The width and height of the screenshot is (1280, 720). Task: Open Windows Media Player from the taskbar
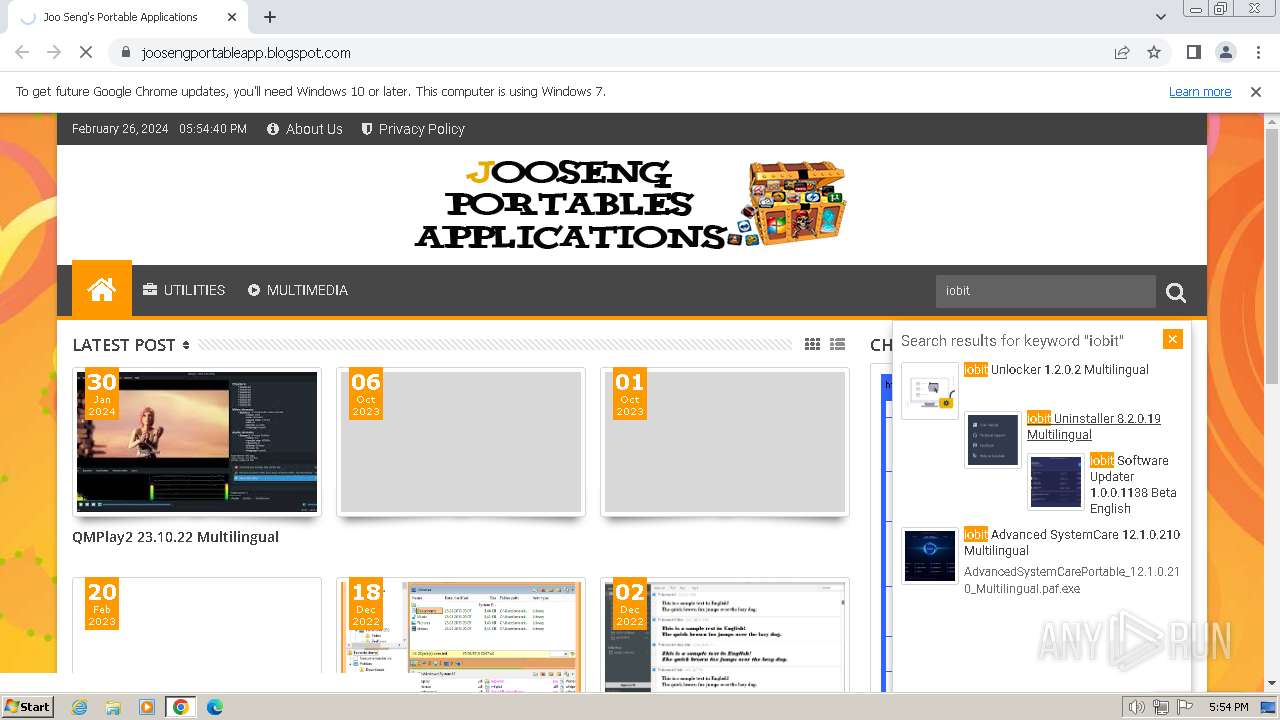tap(147, 707)
